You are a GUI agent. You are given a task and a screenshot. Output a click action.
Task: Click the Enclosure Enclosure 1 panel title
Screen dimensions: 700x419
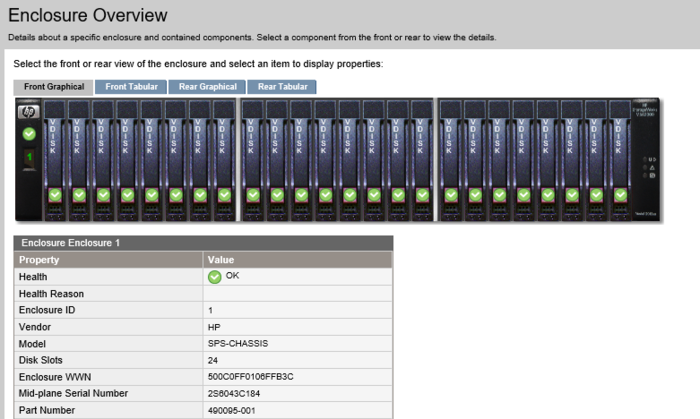[x=71, y=243]
